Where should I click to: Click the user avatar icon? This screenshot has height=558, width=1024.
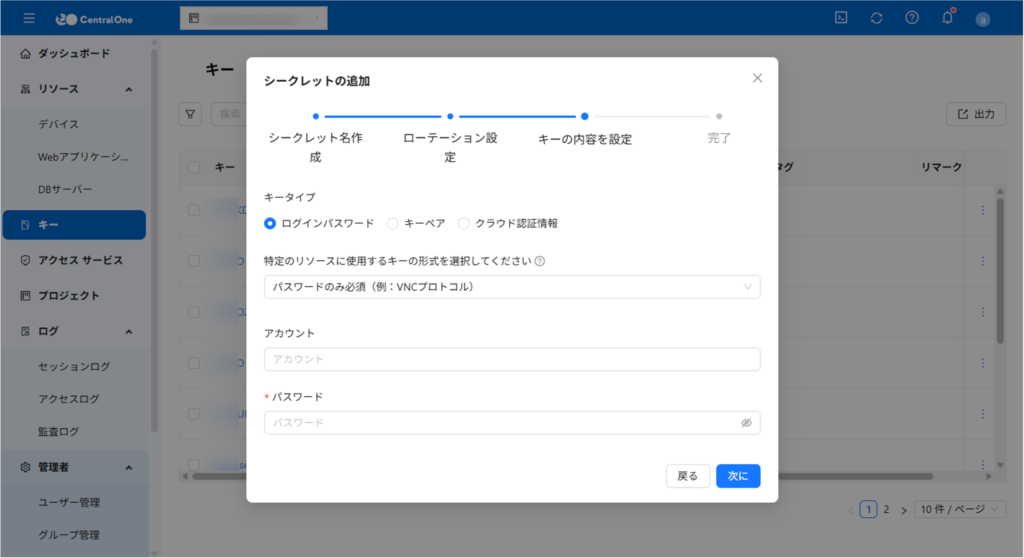point(983,19)
